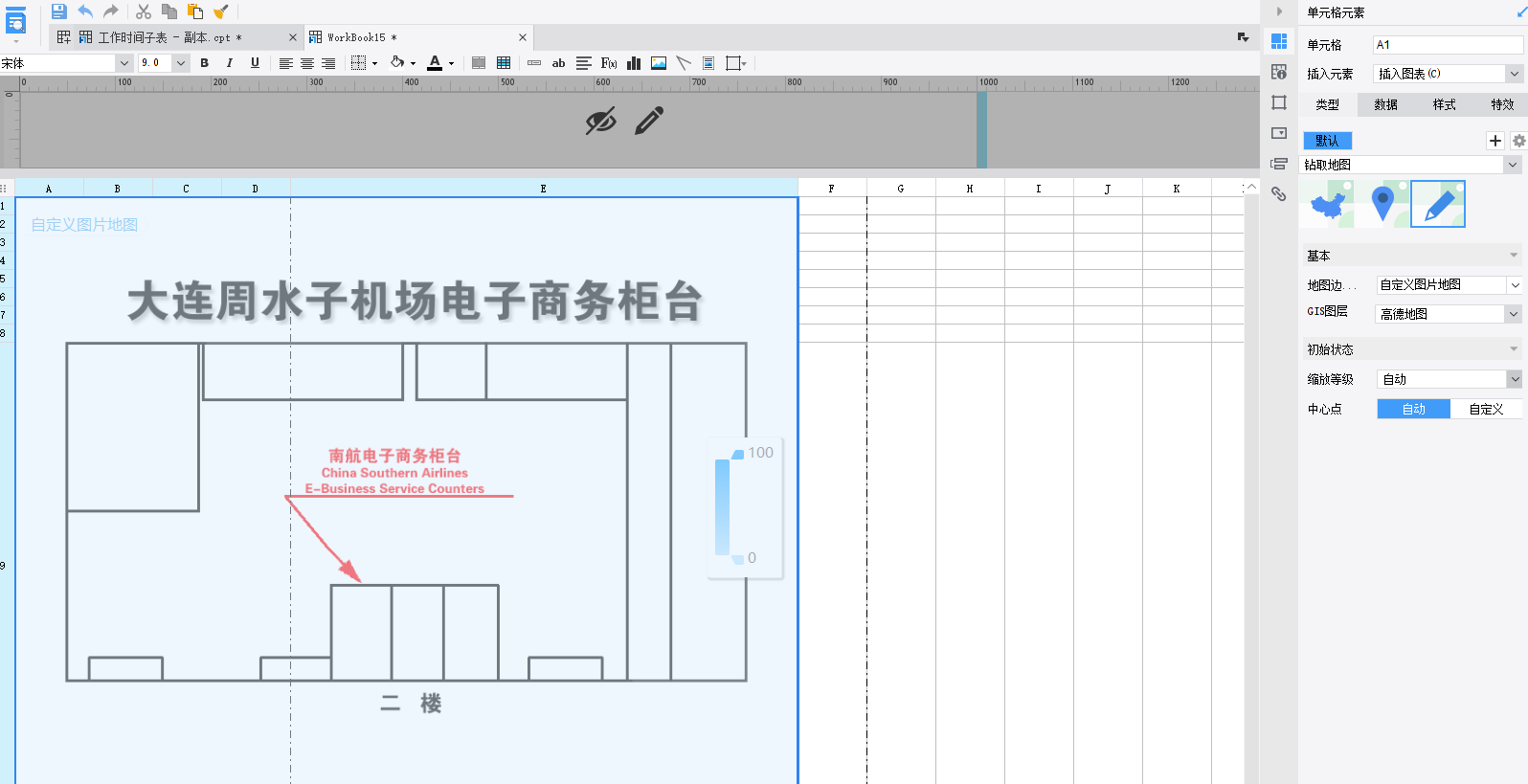
Task: Open the 插入元素 dropdown
Action: 1448,74
